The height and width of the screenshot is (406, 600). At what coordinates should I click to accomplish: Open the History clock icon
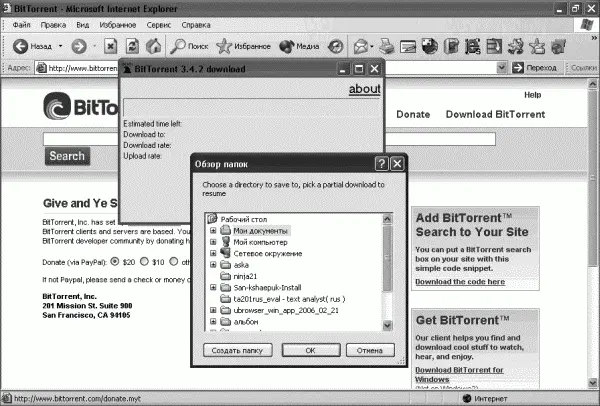[x=336, y=47]
